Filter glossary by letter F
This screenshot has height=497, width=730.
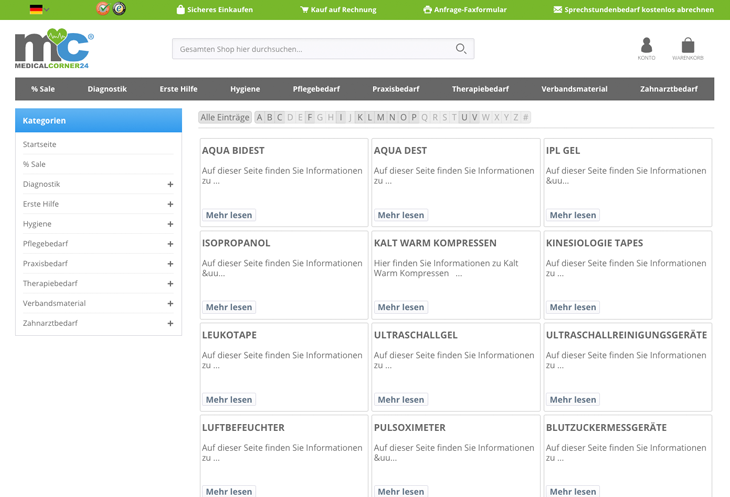(310, 117)
